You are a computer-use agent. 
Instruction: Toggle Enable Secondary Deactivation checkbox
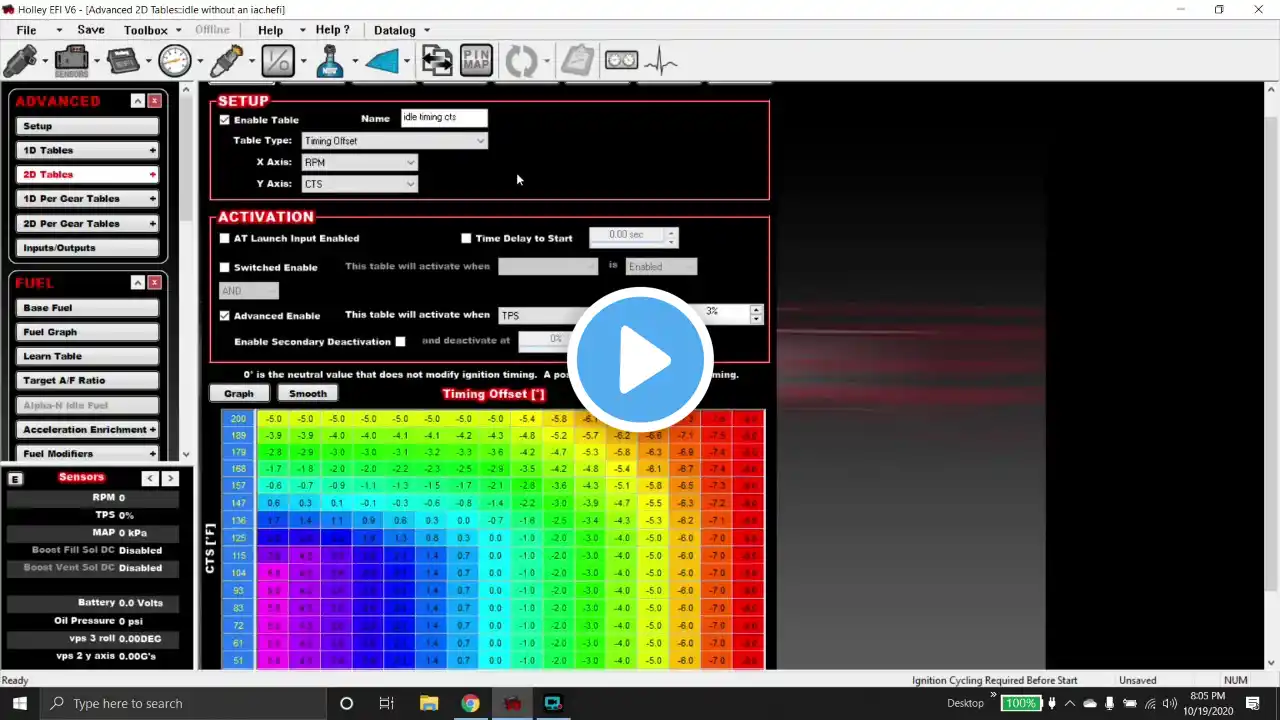coord(400,342)
